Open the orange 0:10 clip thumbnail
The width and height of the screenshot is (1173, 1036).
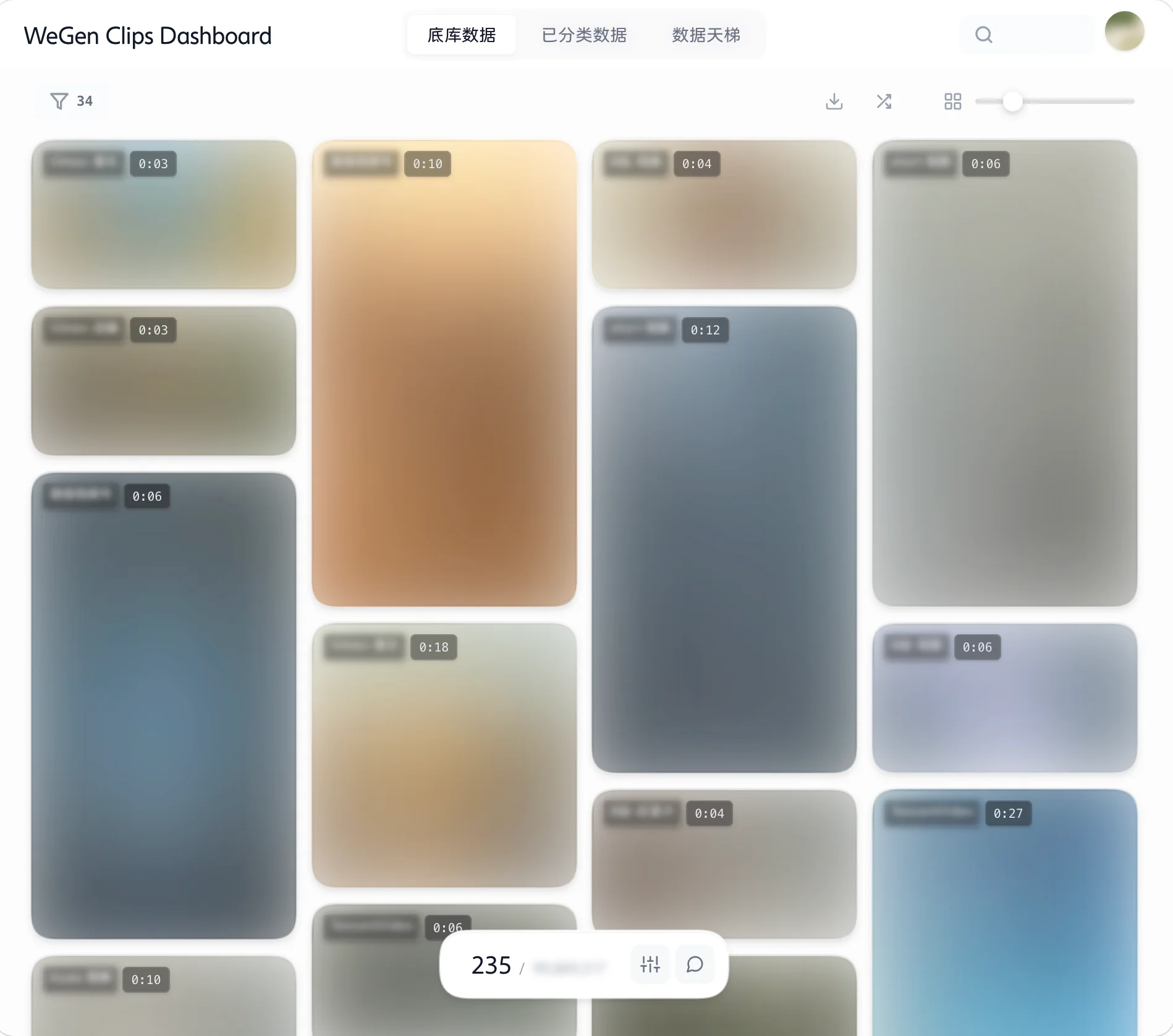click(444, 373)
